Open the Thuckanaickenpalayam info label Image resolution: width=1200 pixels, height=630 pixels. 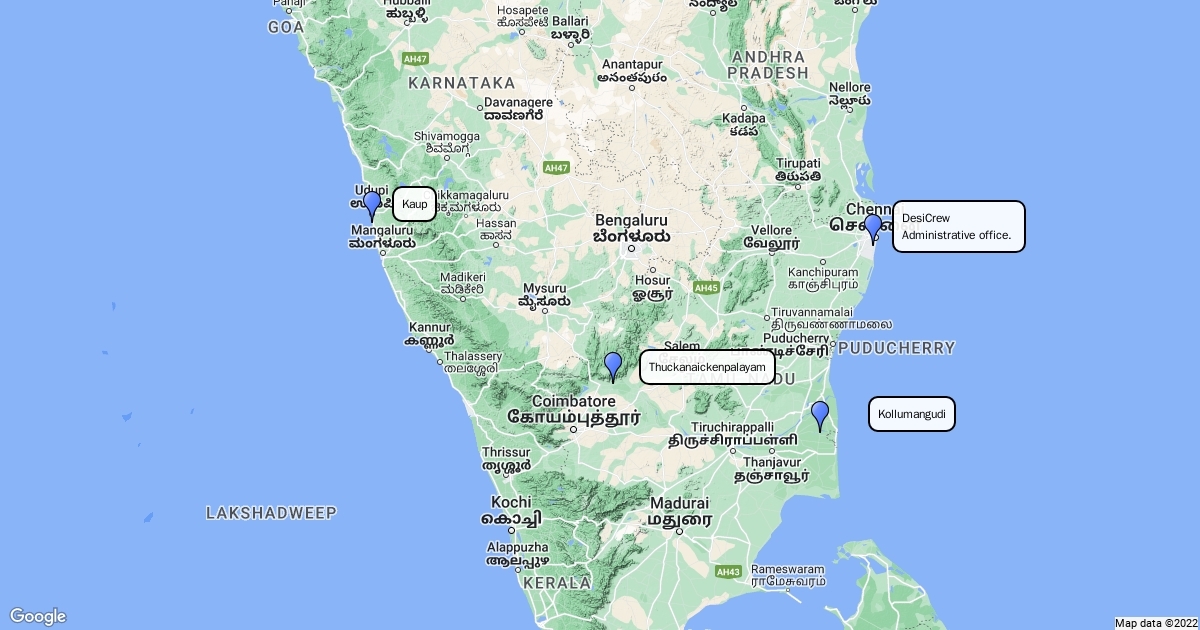pyautogui.click(x=707, y=367)
